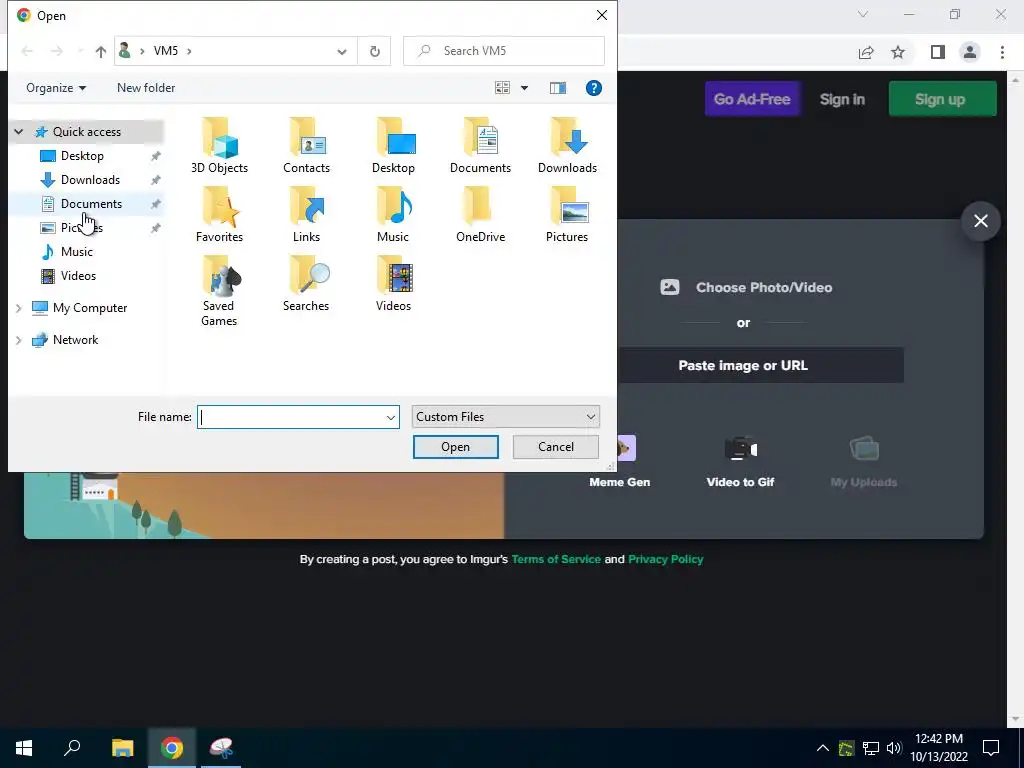Select My Computer in navigation pane
The height and width of the screenshot is (768, 1024).
click(90, 308)
